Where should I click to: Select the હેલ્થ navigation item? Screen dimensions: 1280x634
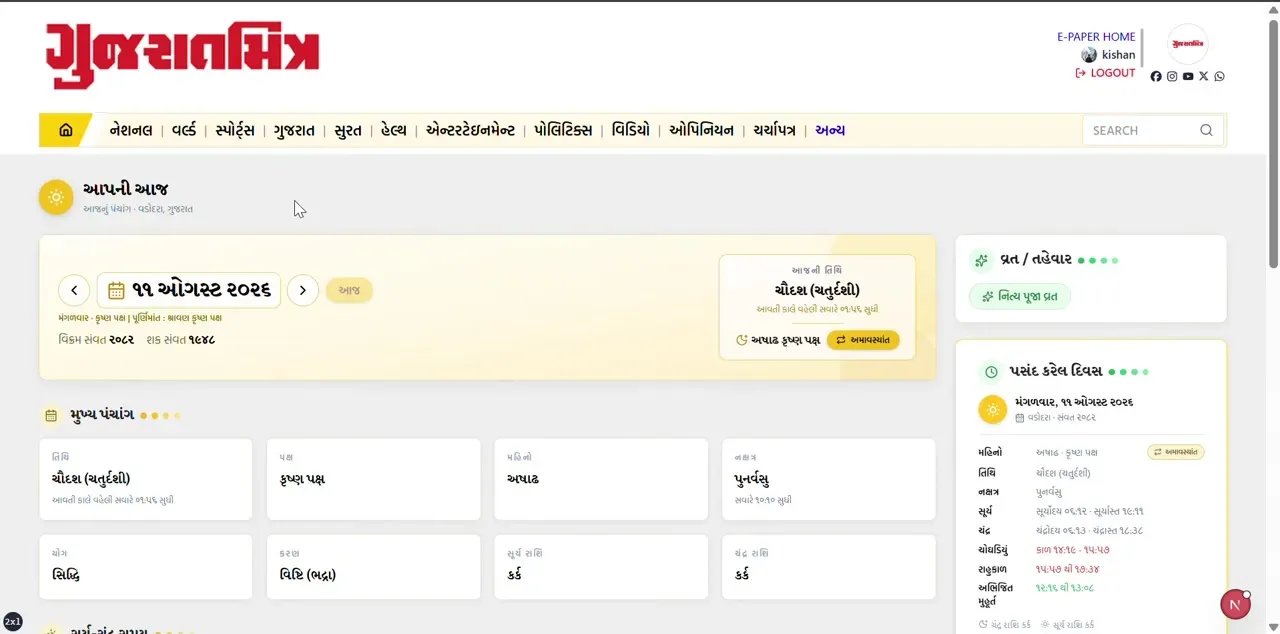click(x=394, y=130)
